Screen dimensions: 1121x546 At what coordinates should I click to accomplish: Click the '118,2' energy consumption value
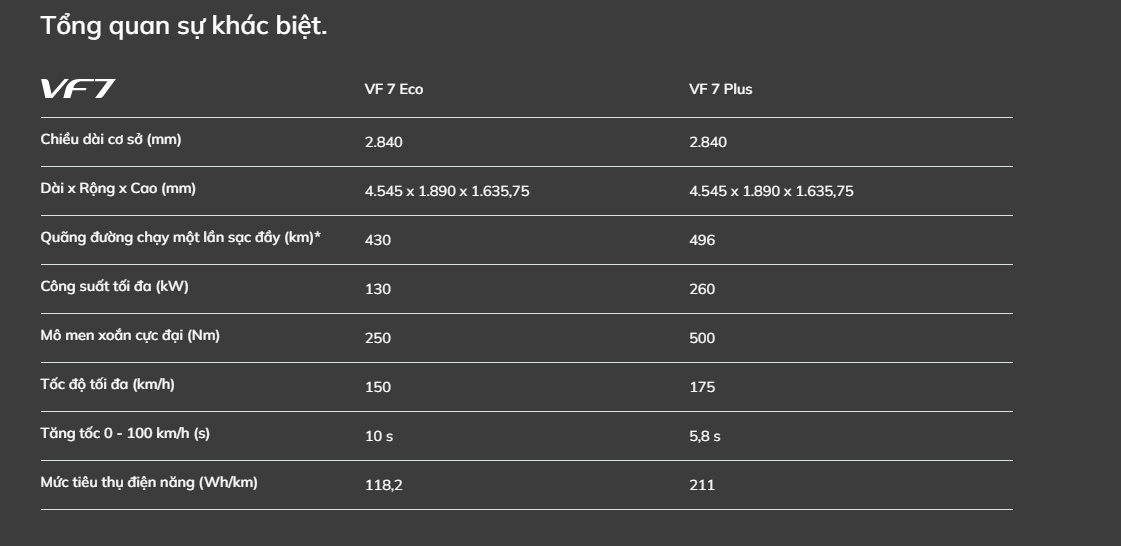point(383,485)
